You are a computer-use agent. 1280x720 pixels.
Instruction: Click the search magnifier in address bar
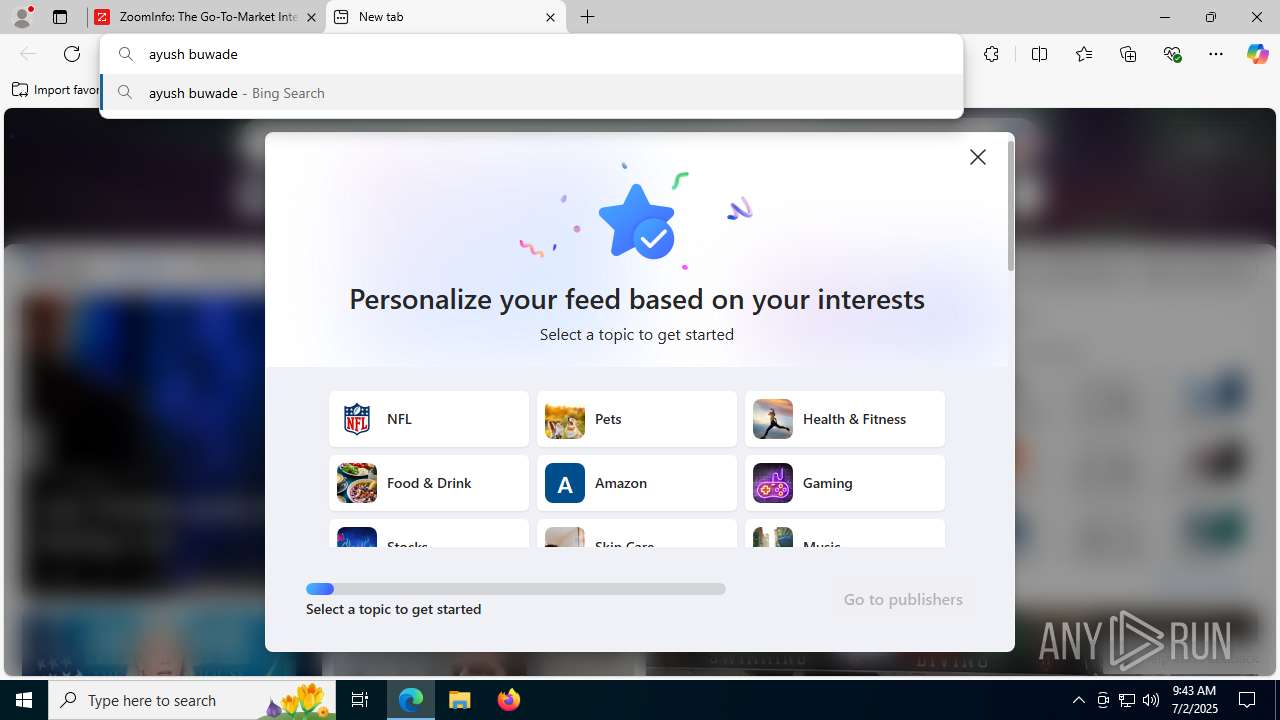126,54
